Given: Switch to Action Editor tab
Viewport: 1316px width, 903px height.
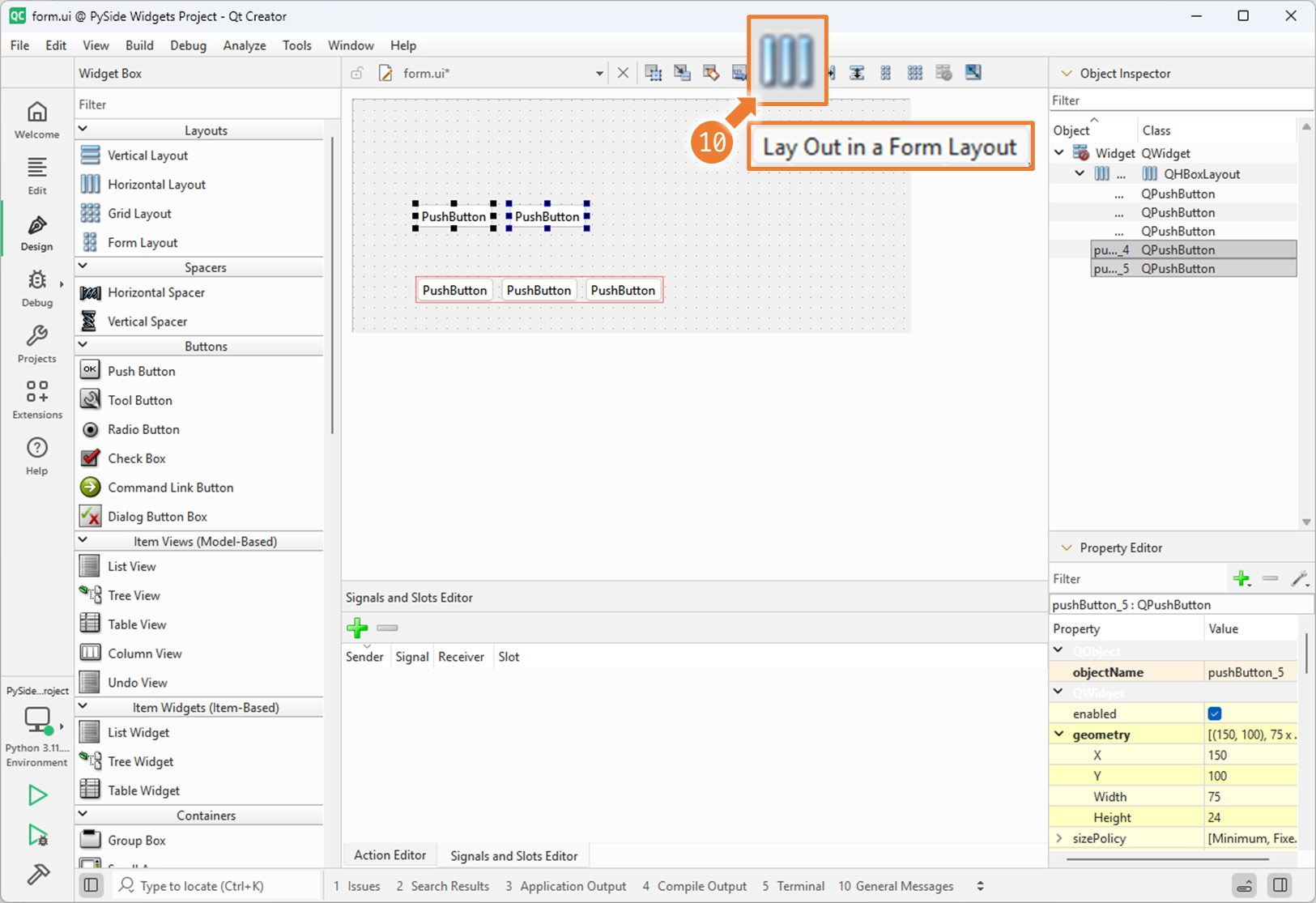Looking at the screenshot, I should click(390, 855).
